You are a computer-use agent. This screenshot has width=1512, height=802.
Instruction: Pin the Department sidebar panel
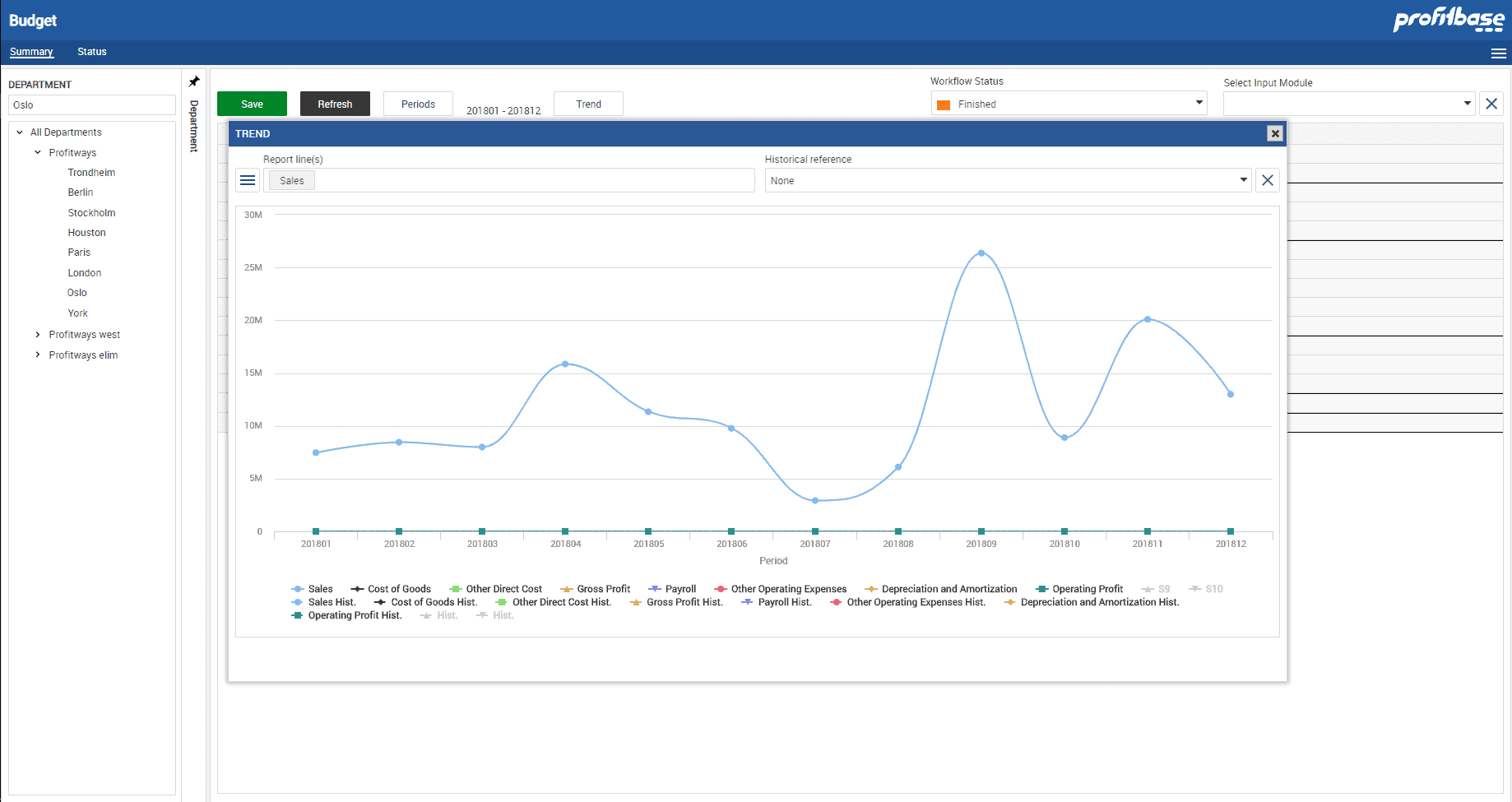point(194,81)
